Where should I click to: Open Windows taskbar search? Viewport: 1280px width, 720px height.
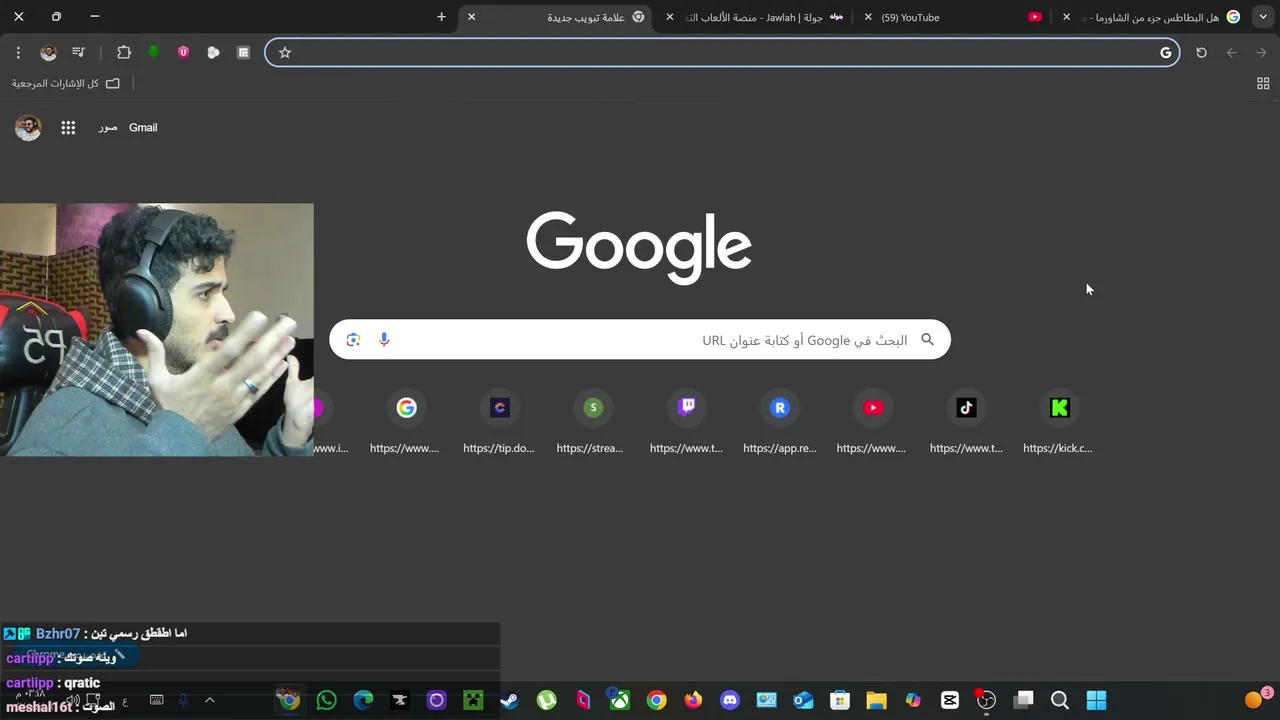tap(1060, 700)
